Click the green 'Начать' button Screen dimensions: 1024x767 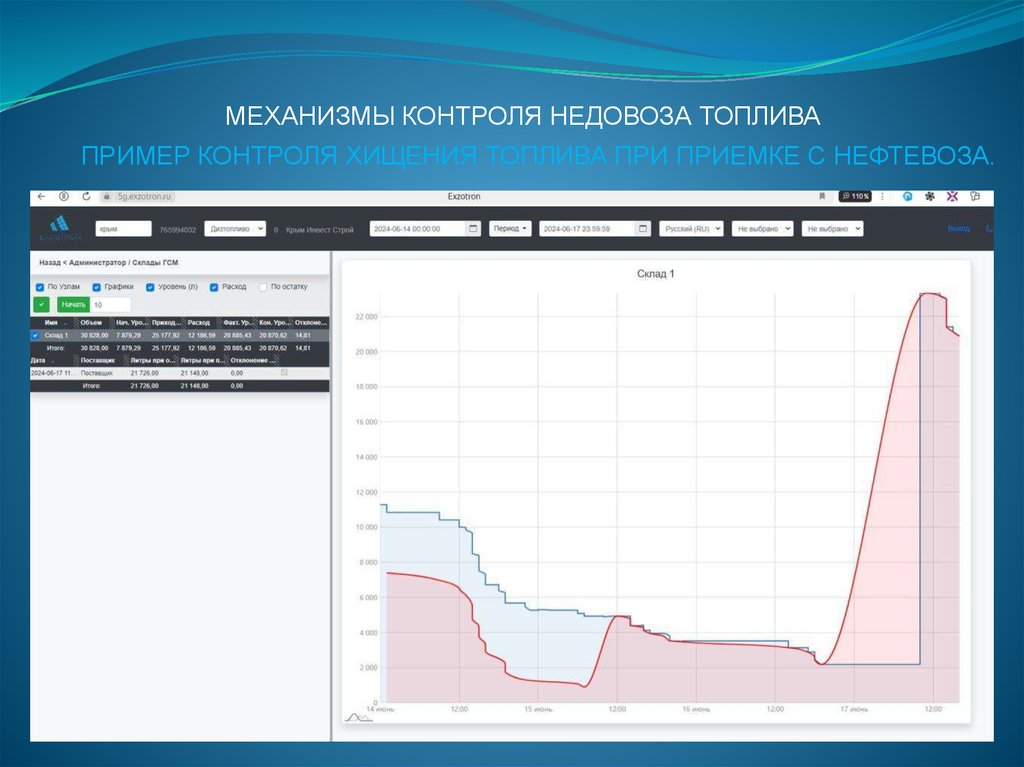click(73, 304)
